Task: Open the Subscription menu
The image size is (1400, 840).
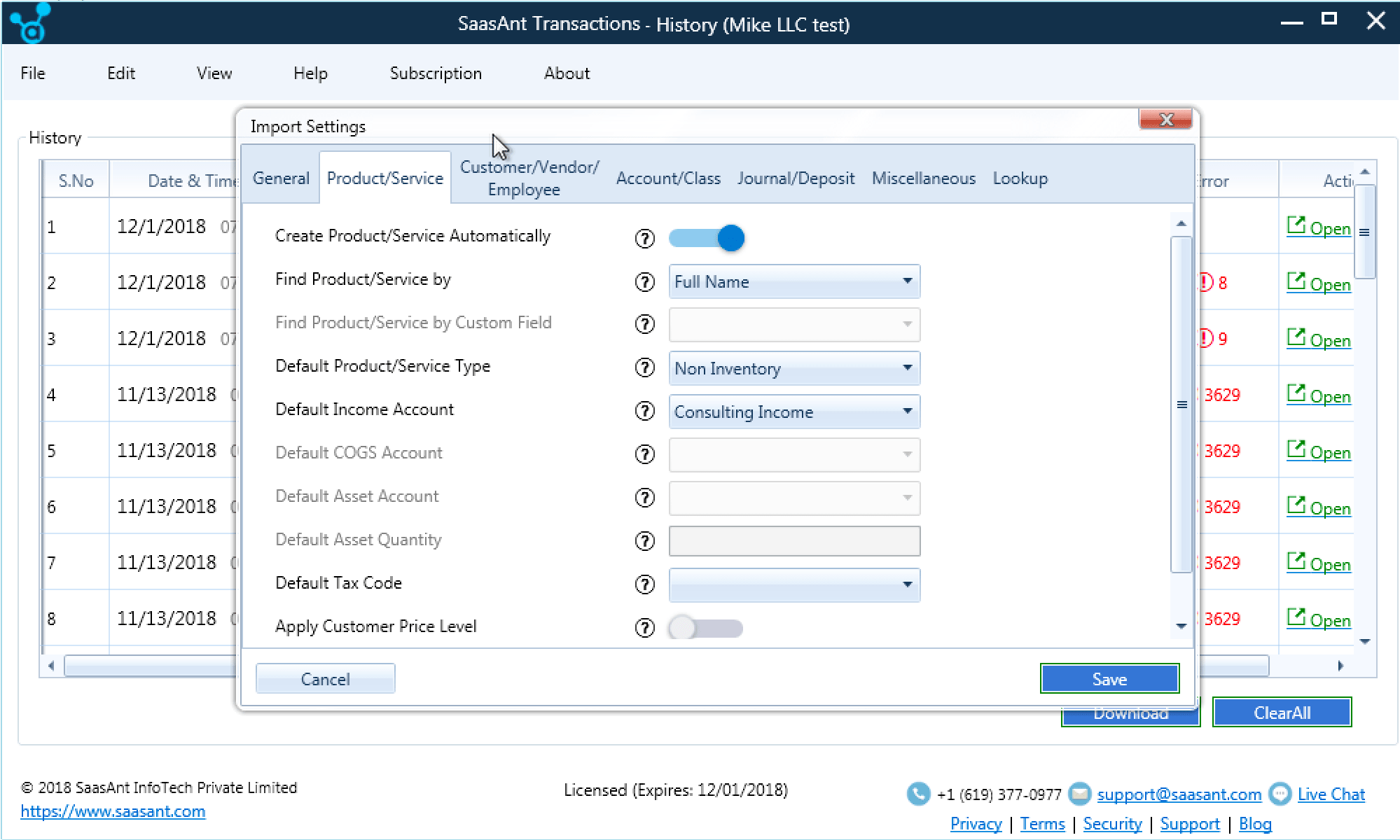Action: tap(435, 73)
